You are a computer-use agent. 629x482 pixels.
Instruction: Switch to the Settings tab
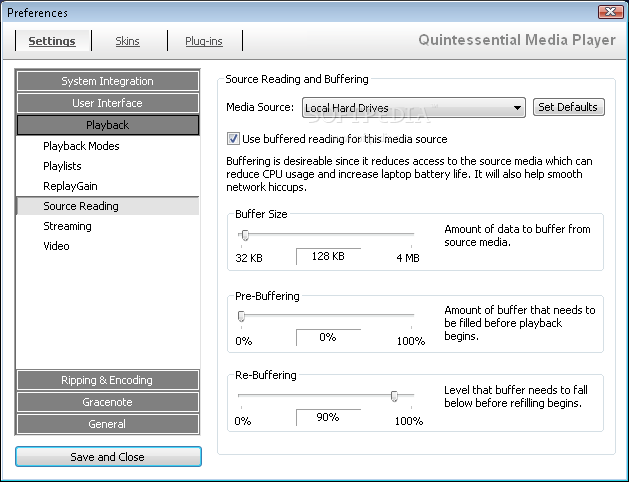click(52, 41)
